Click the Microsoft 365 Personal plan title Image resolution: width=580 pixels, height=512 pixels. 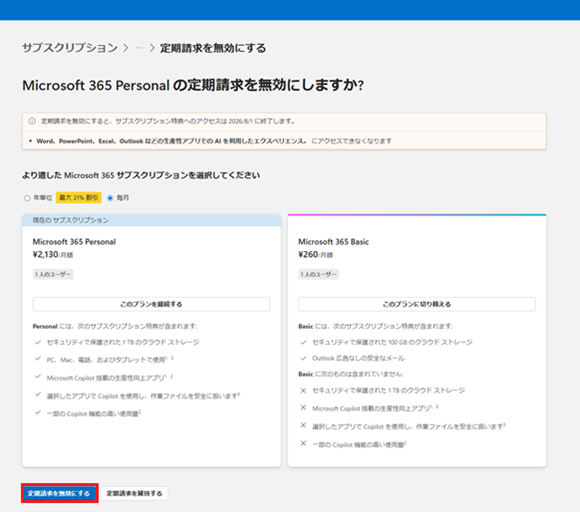(74, 242)
